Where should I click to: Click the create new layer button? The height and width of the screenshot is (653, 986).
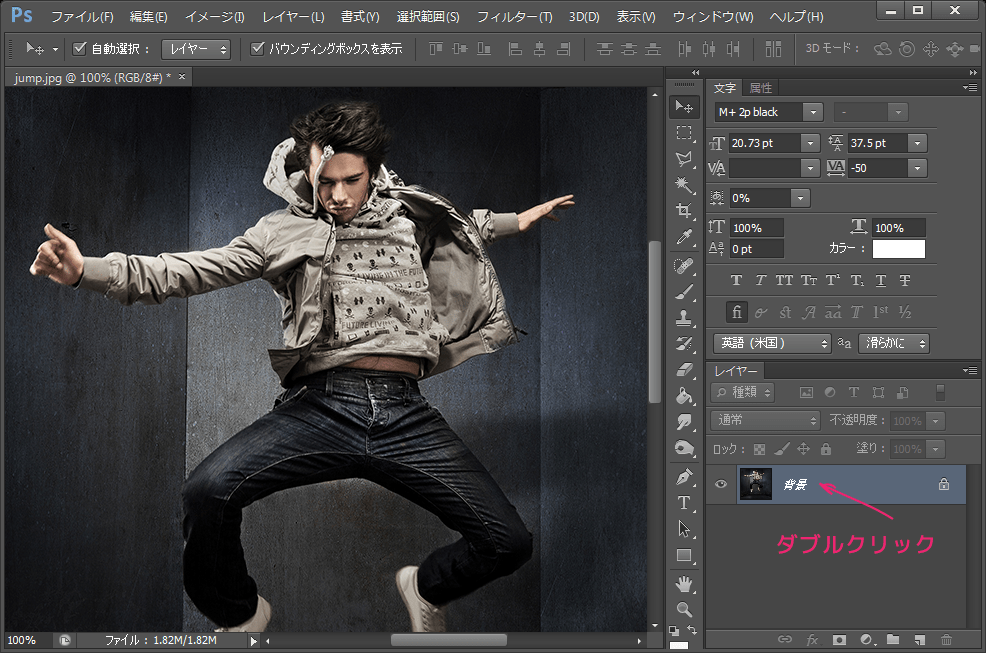click(x=919, y=639)
